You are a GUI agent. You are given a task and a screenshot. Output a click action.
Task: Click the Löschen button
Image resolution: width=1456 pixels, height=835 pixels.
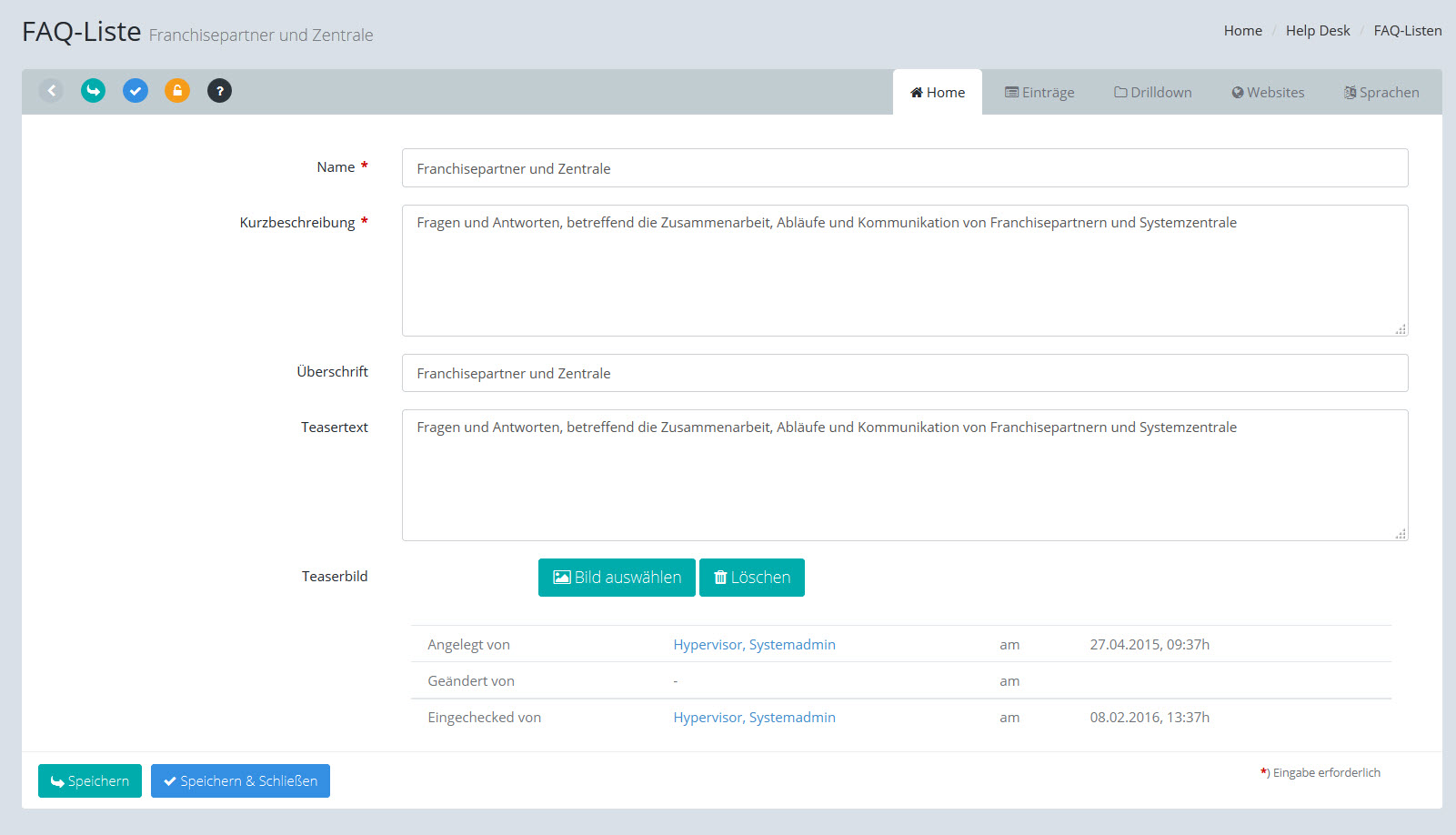pos(751,578)
